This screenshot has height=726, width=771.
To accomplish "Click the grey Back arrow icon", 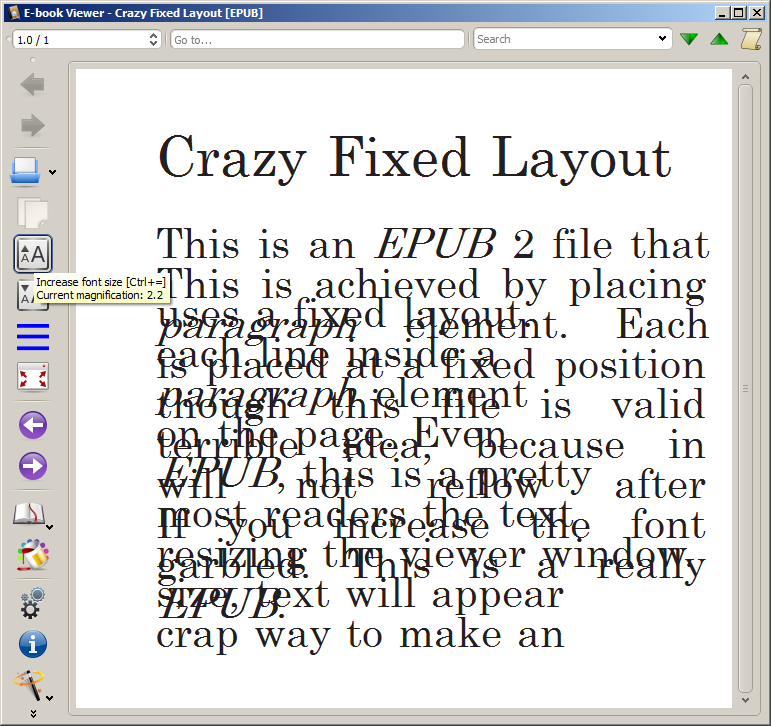I will coord(32,85).
